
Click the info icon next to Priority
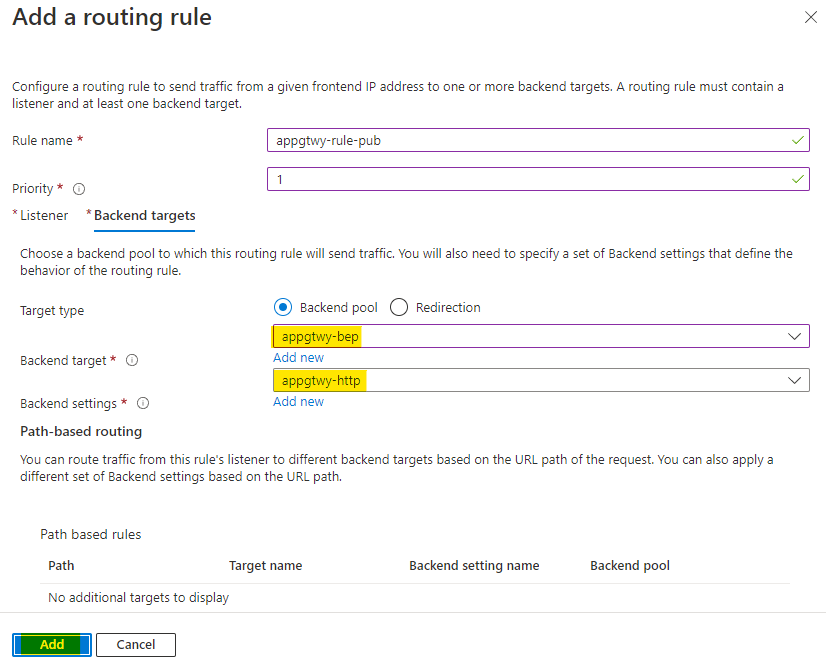point(79,189)
